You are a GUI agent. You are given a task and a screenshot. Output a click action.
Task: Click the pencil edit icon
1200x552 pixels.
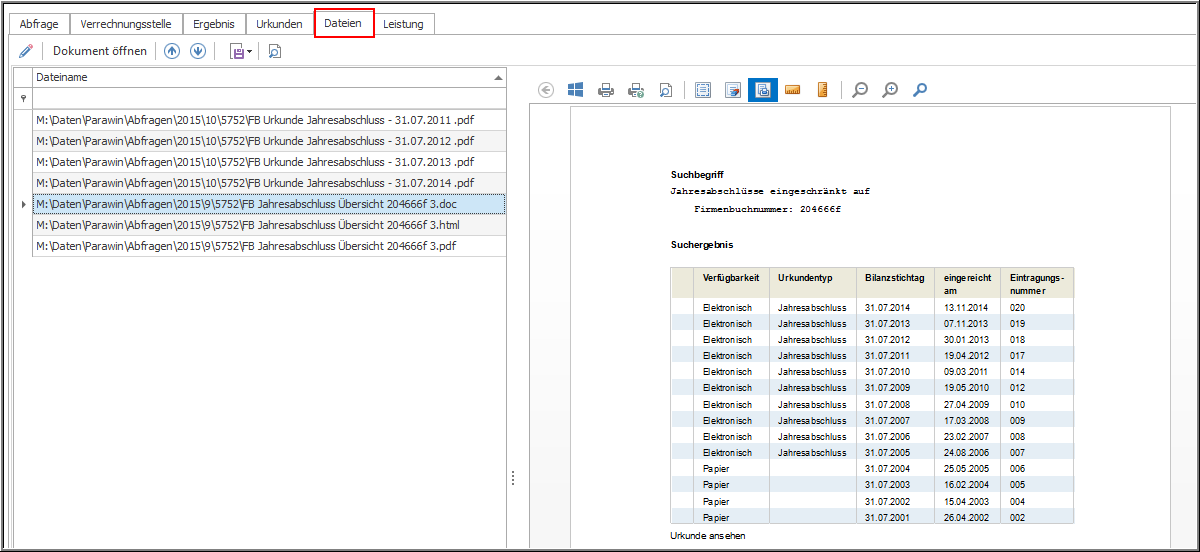coord(26,51)
